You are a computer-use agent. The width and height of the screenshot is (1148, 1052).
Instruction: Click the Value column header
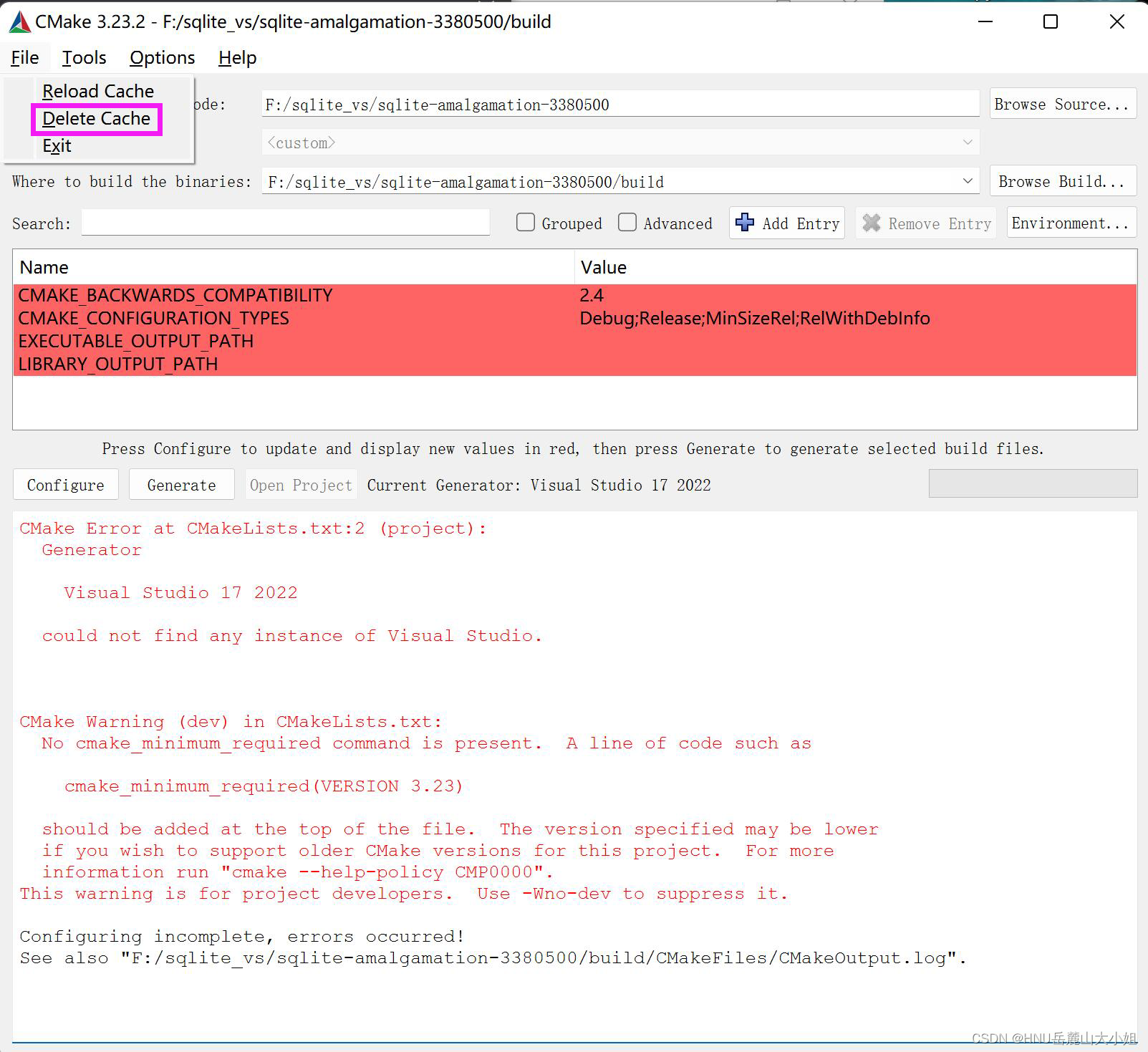click(856, 267)
